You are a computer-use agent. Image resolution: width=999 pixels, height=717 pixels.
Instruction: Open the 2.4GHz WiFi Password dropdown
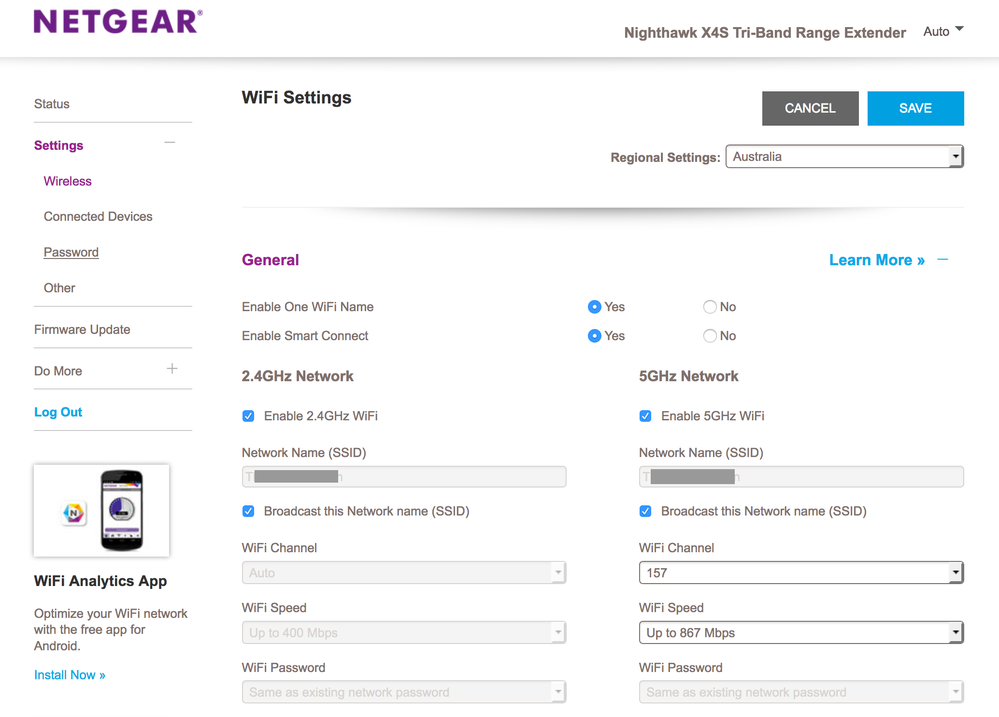pyautogui.click(x=404, y=692)
